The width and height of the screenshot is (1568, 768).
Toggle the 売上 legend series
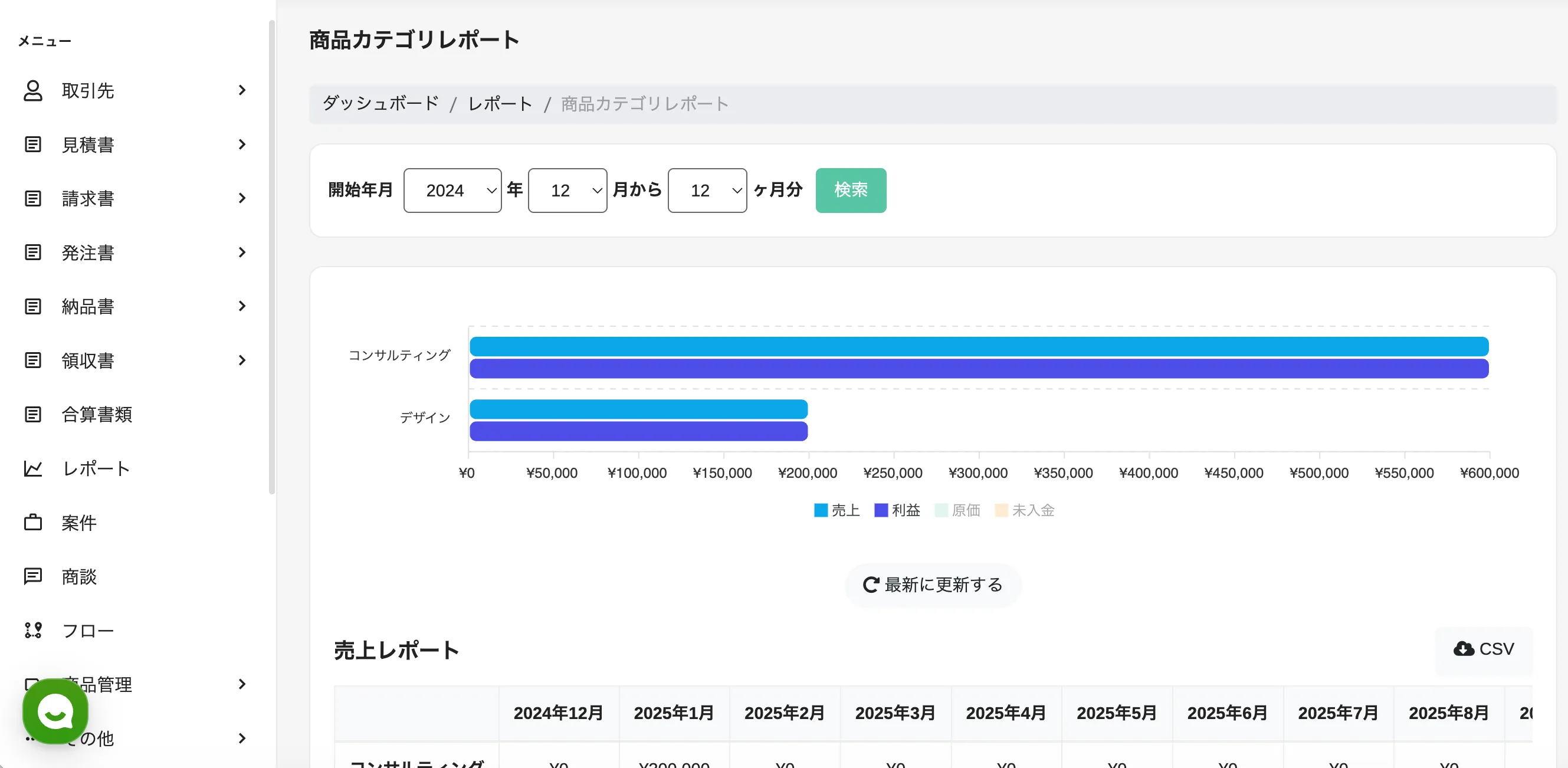[x=837, y=510]
